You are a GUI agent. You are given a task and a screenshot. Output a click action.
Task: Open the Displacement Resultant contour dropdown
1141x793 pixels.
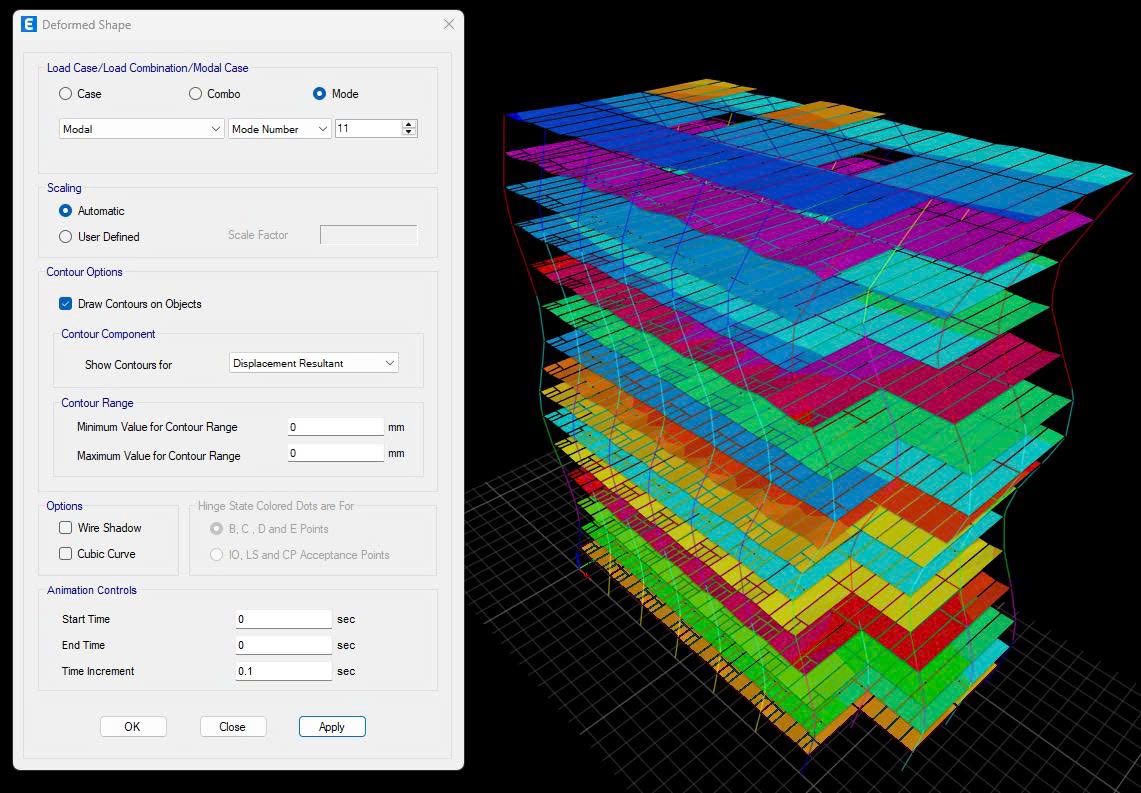(314, 363)
